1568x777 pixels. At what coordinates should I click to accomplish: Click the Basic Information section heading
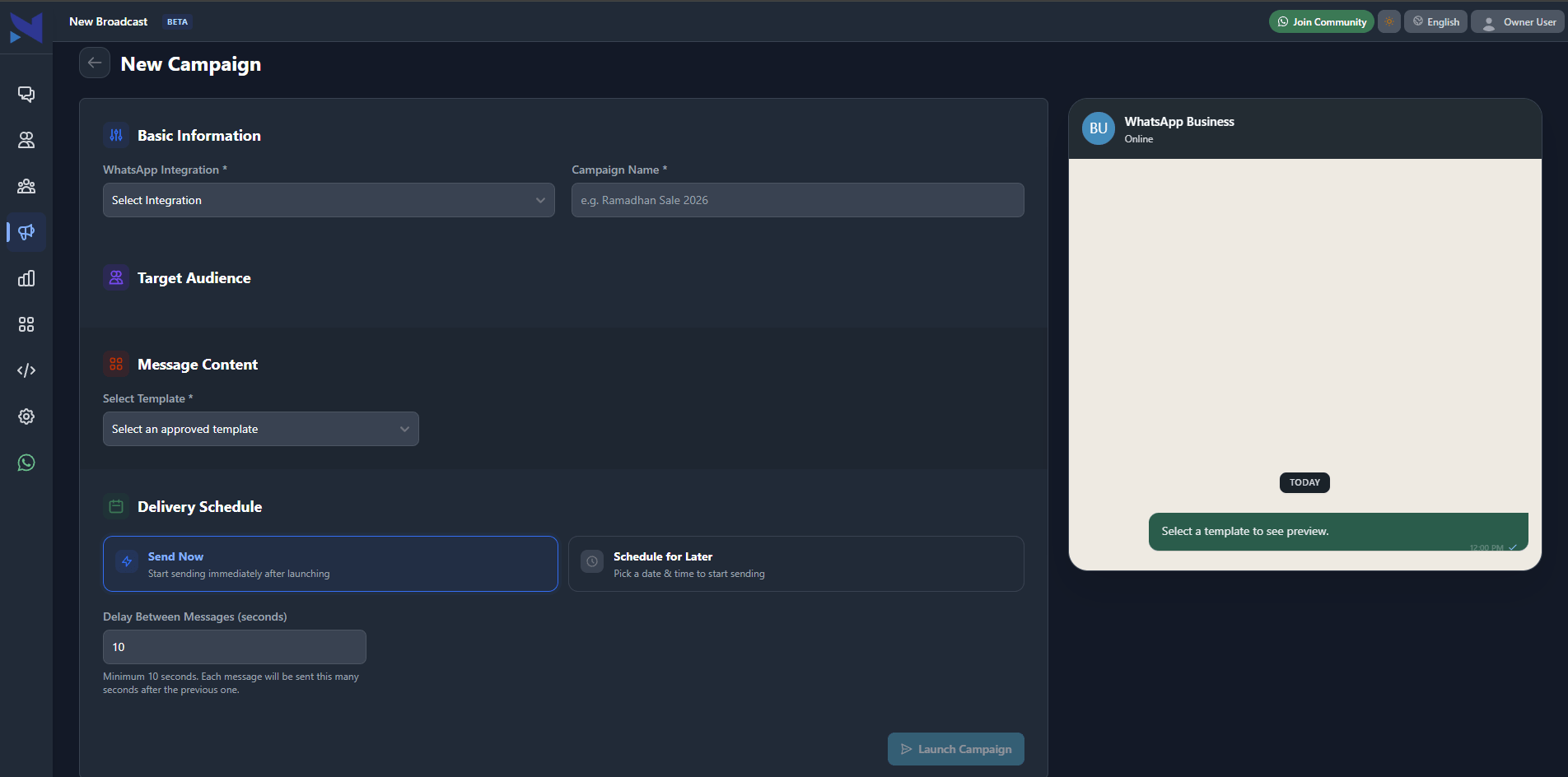pos(199,135)
